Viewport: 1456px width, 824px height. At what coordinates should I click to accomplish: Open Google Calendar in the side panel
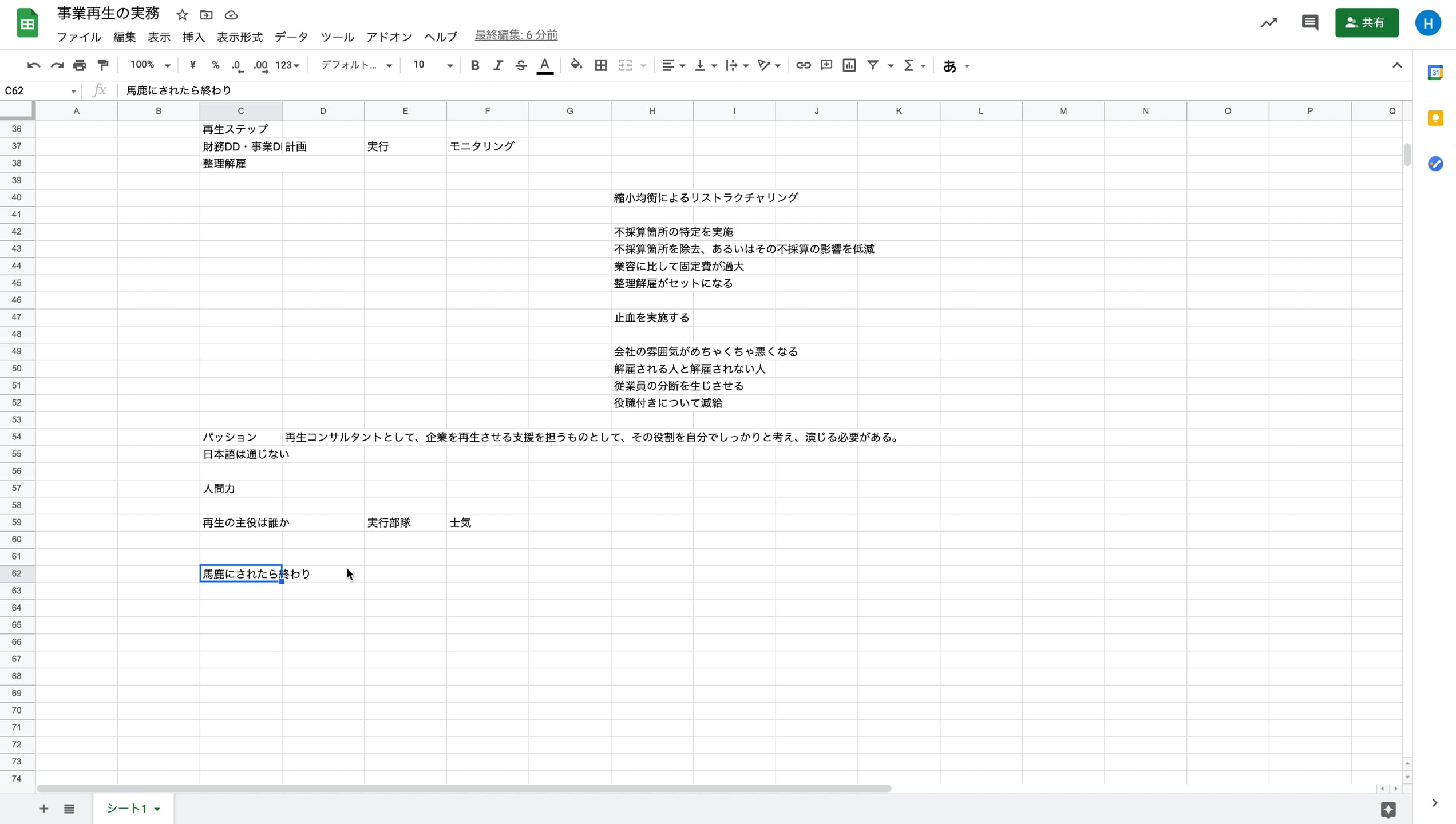1435,73
